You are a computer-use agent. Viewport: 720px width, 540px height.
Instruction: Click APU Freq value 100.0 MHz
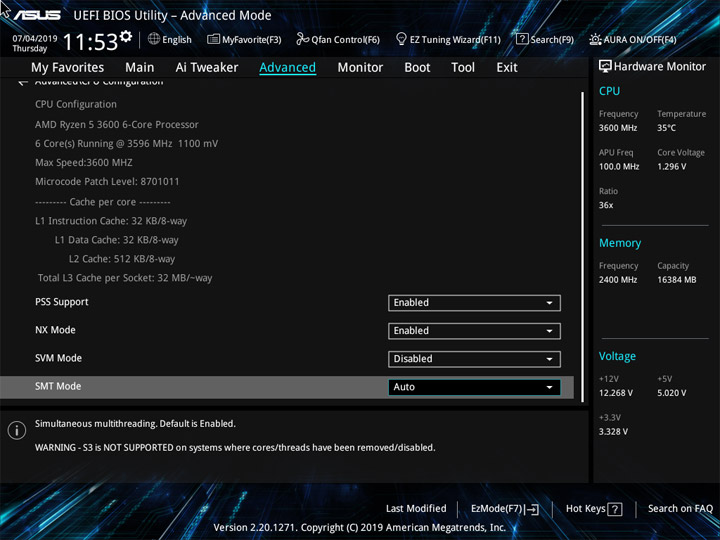click(x=619, y=166)
